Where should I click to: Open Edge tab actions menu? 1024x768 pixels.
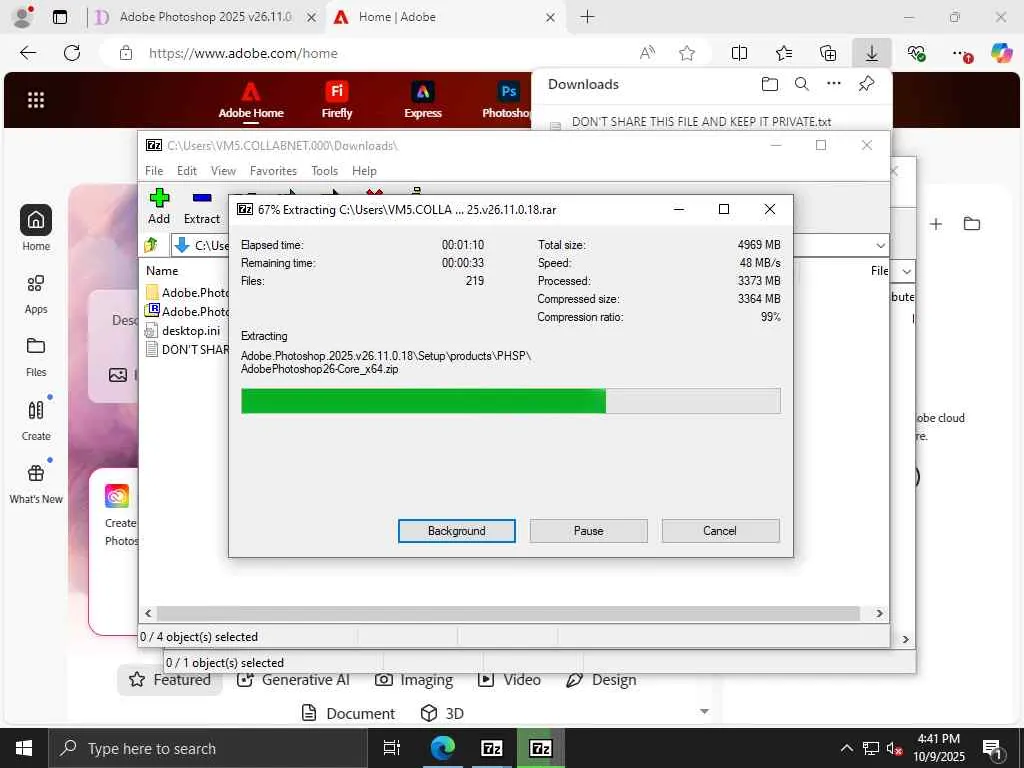click(59, 17)
